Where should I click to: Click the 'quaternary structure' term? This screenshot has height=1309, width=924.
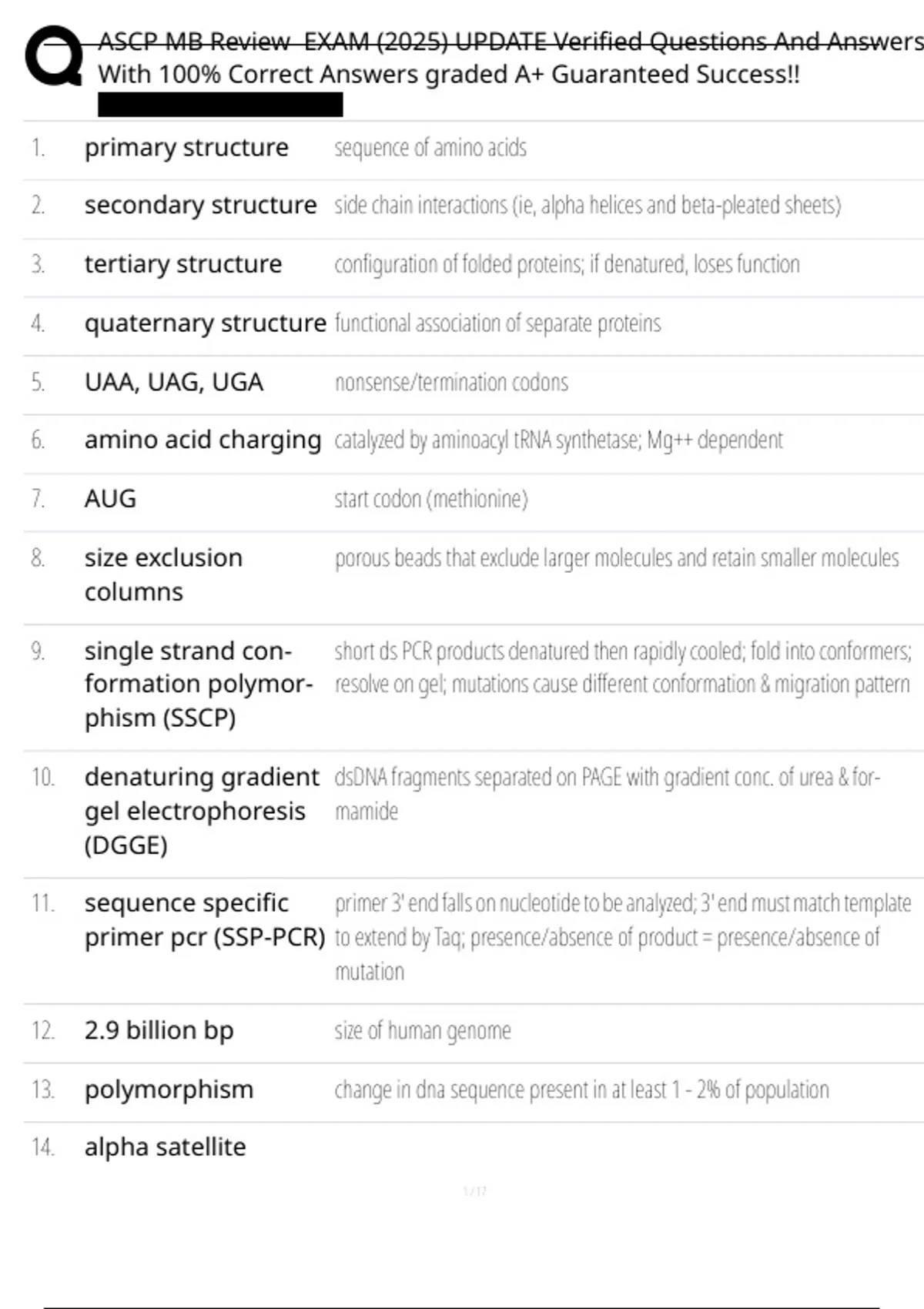(x=205, y=323)
